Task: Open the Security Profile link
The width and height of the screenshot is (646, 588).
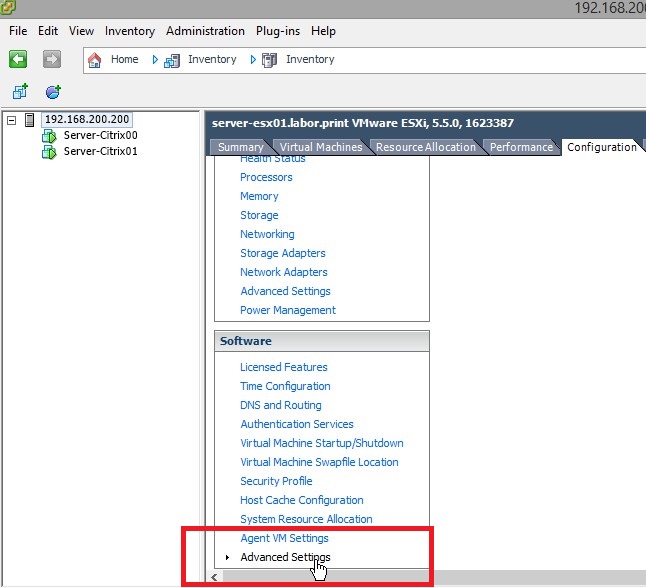Action: (x=276, y=481)
